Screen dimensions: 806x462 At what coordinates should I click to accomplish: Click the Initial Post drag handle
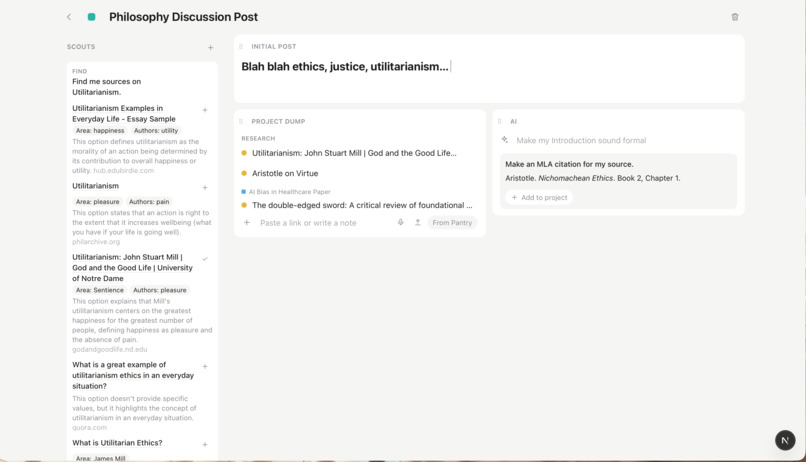241,46
